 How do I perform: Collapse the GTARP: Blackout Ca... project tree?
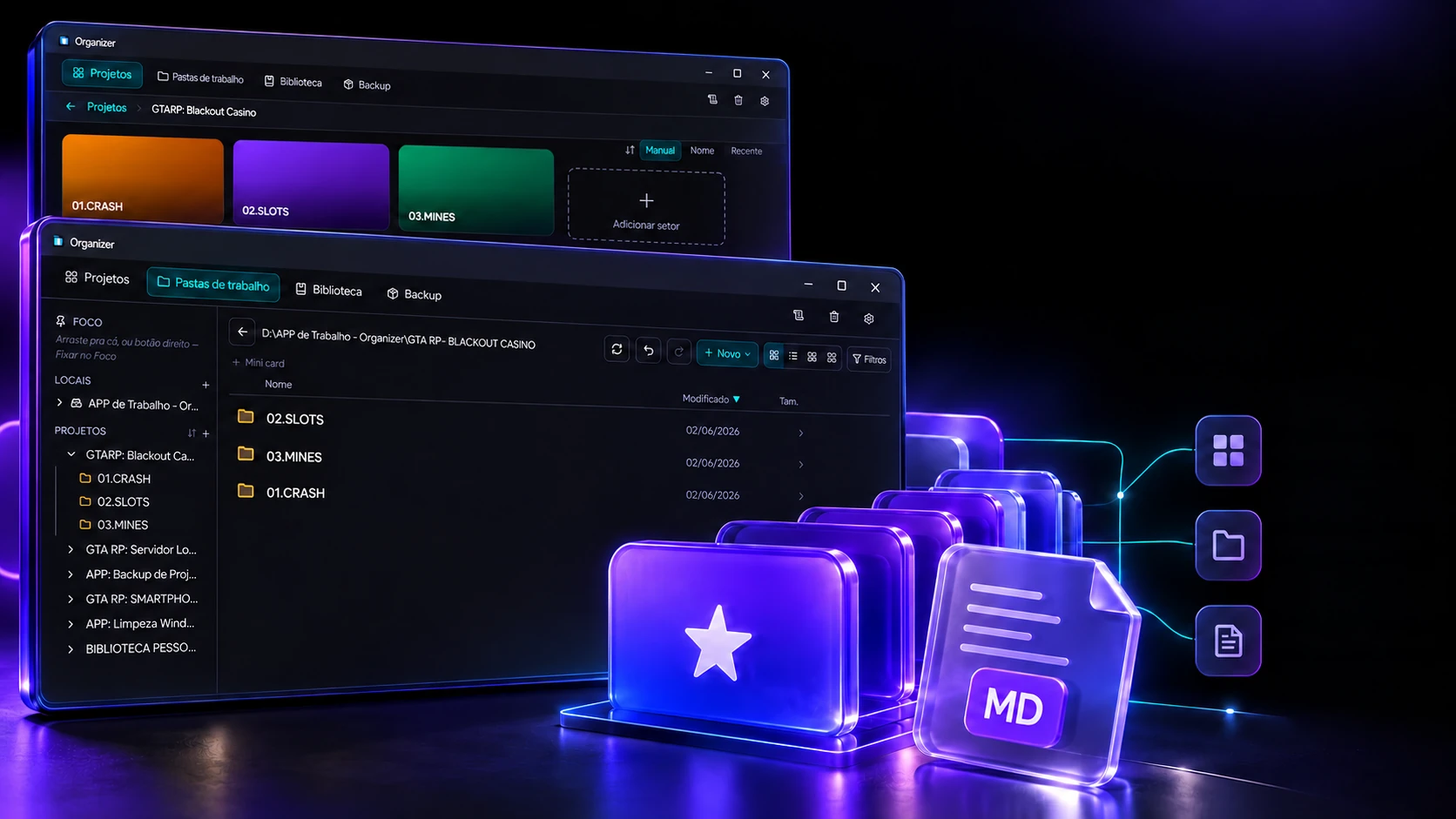coord(71,454)
